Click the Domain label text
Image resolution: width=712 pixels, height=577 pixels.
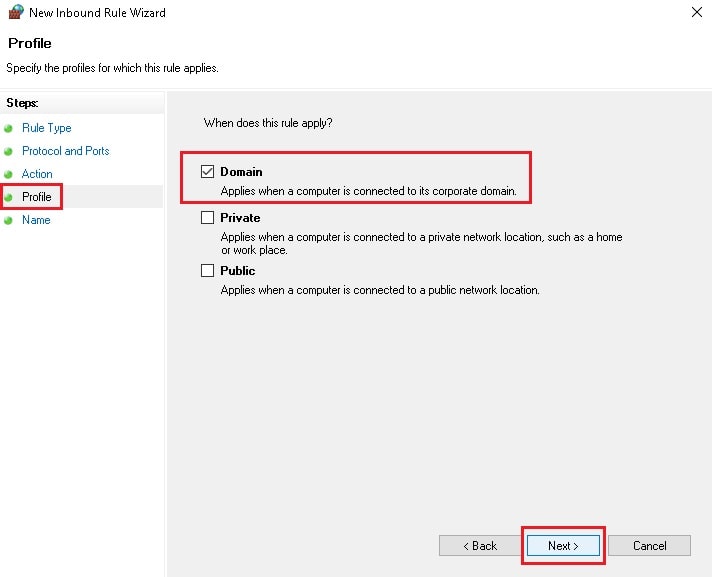(x=241, y=172)
